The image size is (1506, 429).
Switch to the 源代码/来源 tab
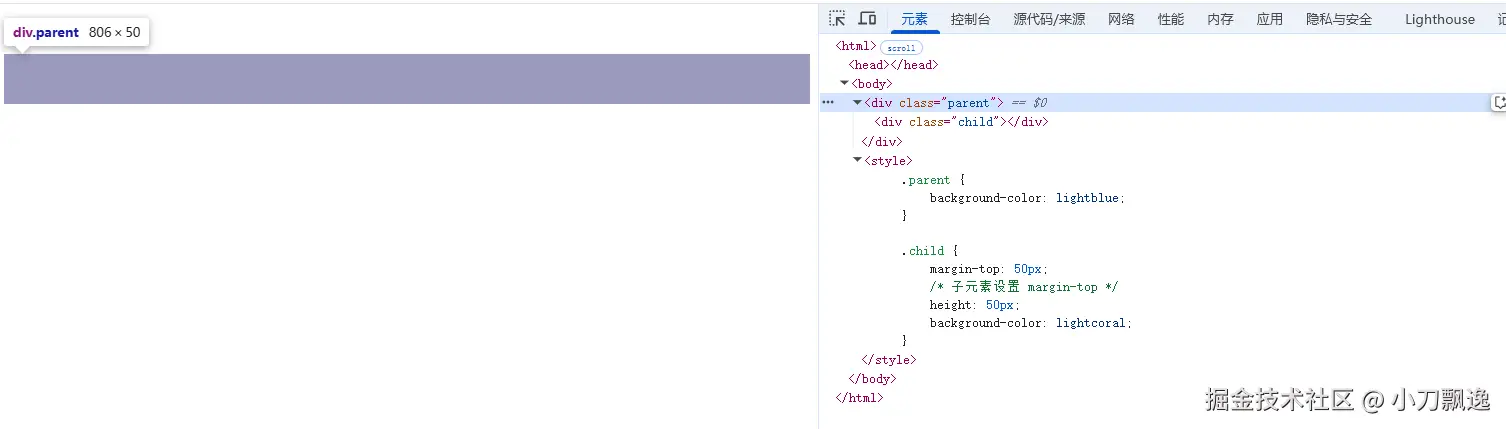click(x=1048, y=19)
